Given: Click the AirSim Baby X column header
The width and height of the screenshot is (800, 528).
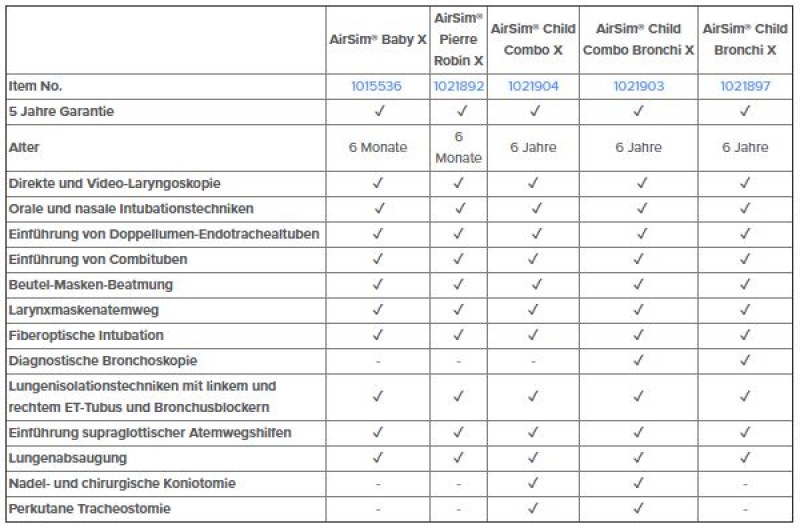Looking at the screenshot, I should tap(378, 40).
